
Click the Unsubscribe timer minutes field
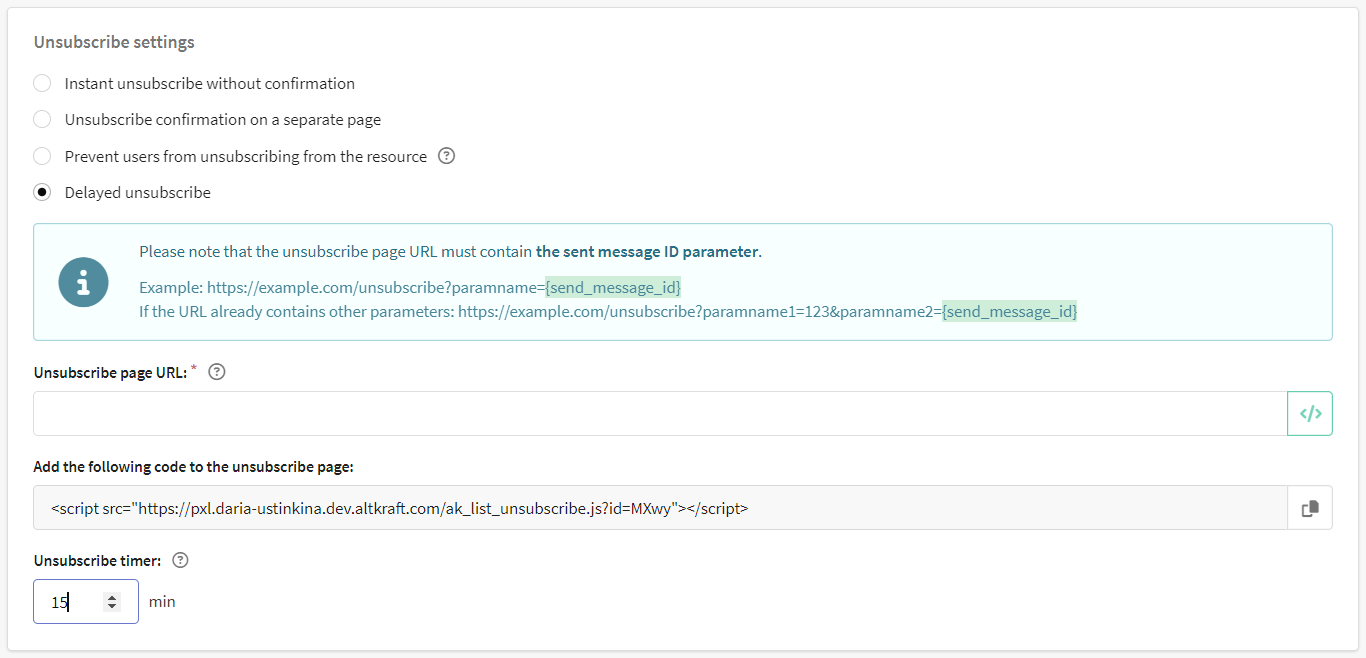pos(86,602)
